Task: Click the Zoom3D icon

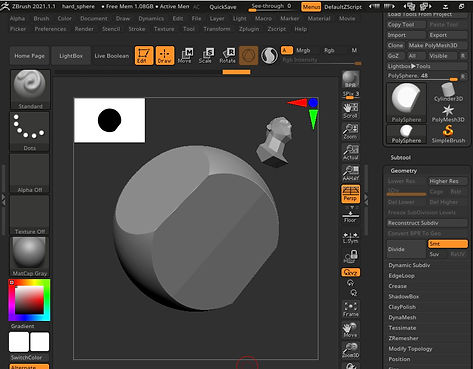Action: point(350,351)
